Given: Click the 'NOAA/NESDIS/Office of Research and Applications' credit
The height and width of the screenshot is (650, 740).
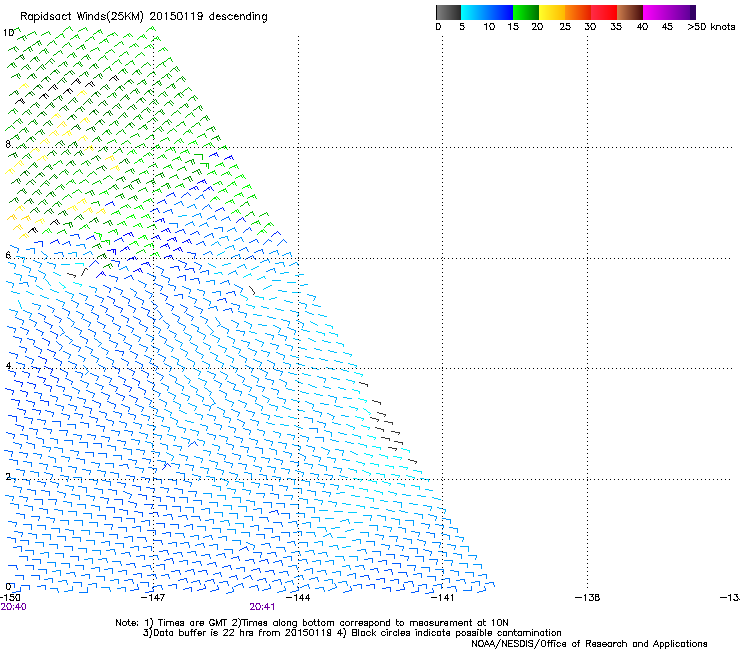Looking at the screenshot, I should (589, 644).
